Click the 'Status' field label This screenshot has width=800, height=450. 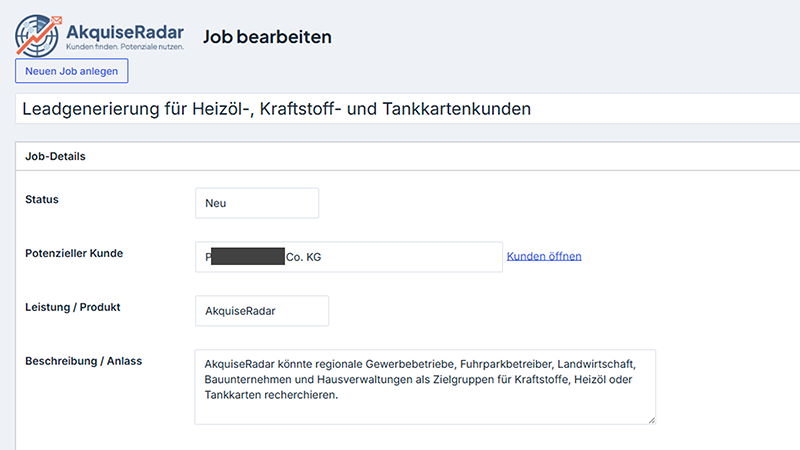pyautogui.click(x=42, y=199)
